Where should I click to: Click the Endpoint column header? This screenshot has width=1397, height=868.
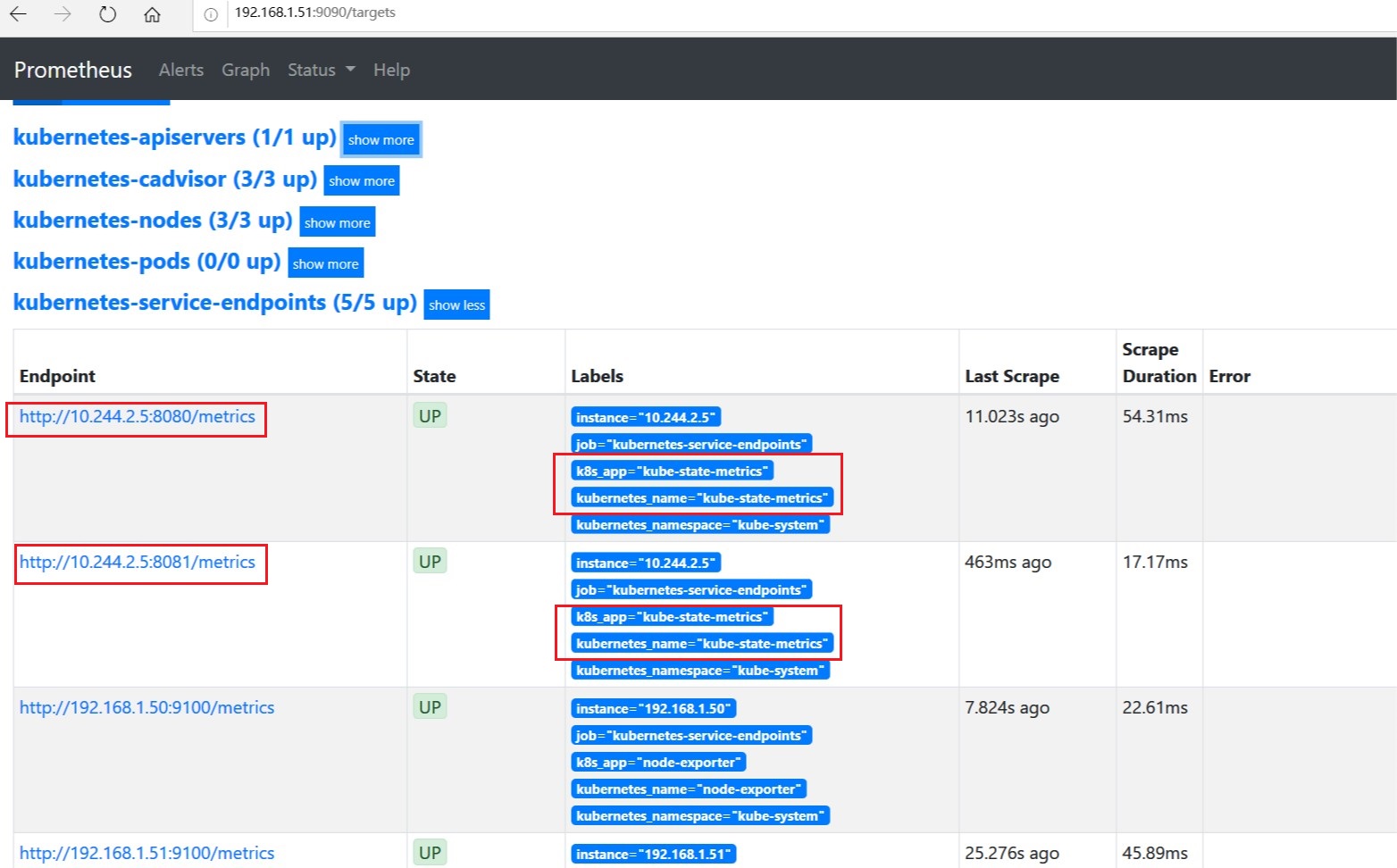tap(57, 376)
